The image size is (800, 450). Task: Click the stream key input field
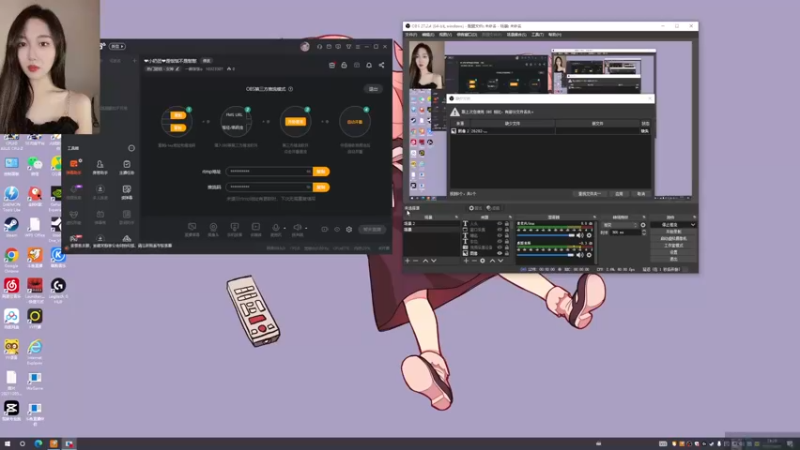pyautogui.click(x=269, y=187)
